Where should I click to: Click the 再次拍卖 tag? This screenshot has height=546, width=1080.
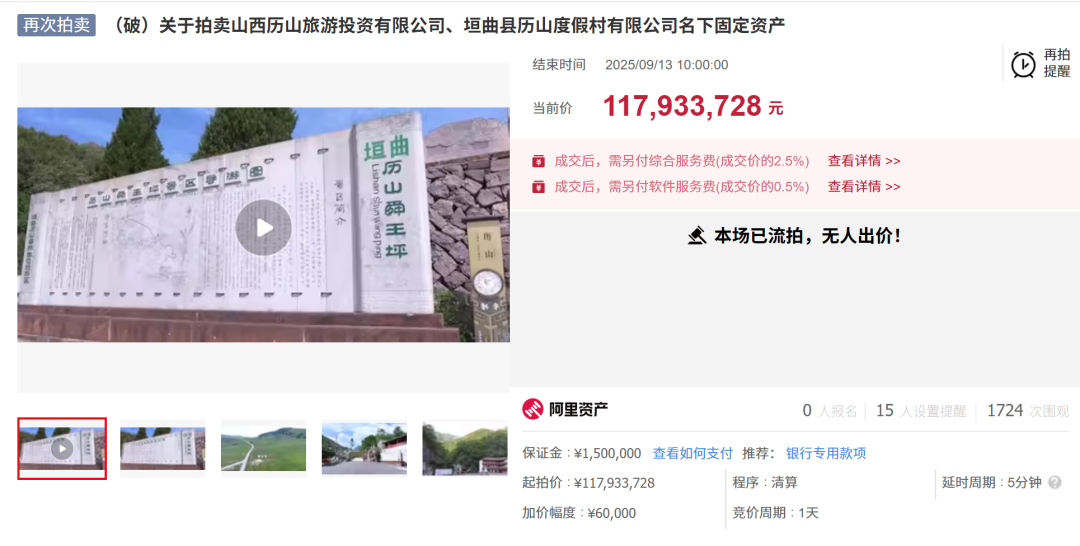coord(56,25)
